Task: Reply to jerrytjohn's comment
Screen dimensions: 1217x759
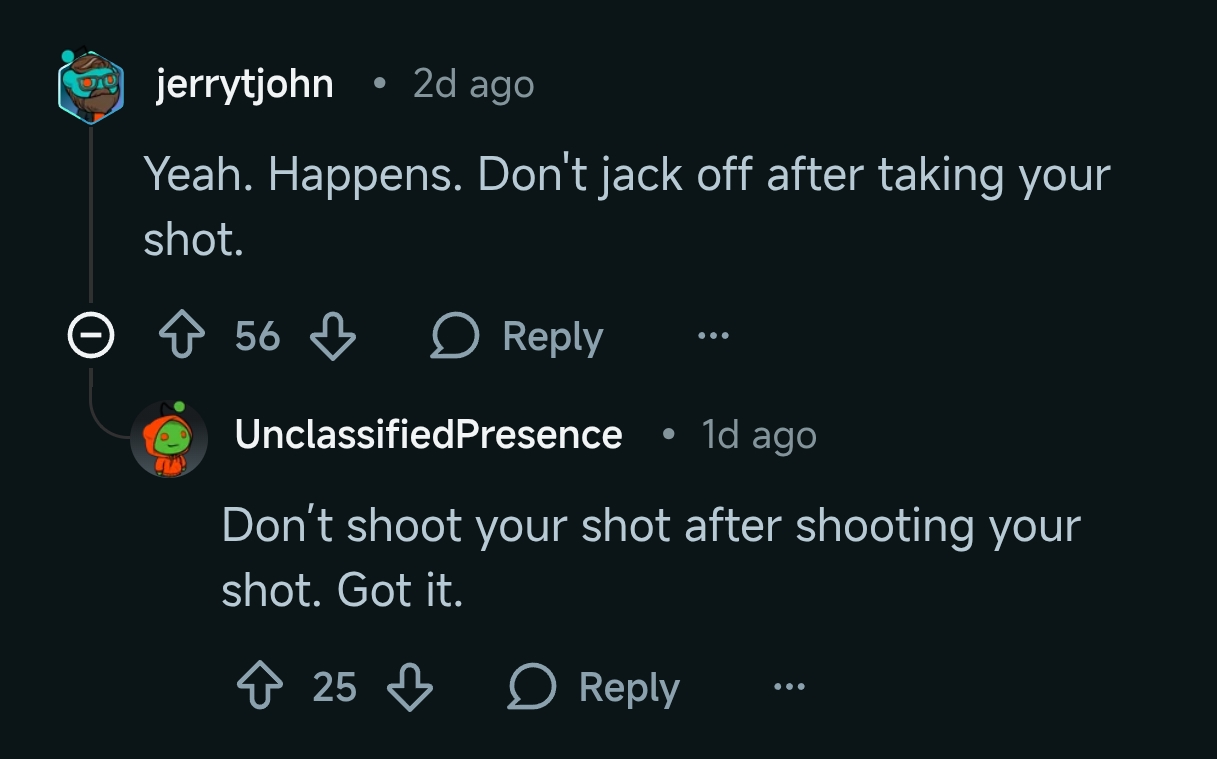Action: [x=517, y=337]
